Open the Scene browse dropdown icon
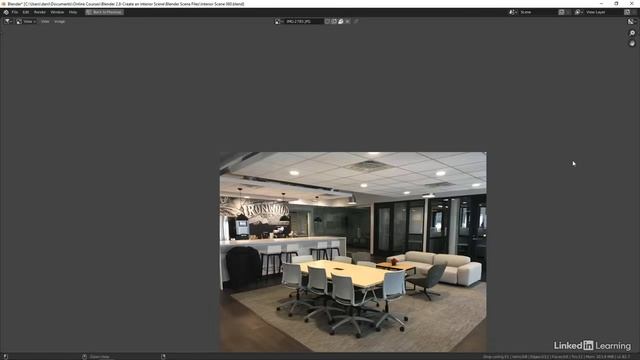The width and height of the screenshot is (640, 360). [x=512, y=12]
